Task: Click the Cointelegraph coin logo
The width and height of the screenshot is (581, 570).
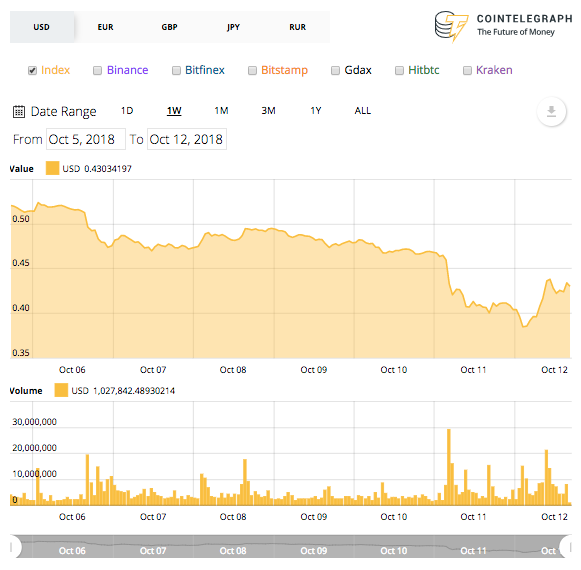Action: click(451, 26)
